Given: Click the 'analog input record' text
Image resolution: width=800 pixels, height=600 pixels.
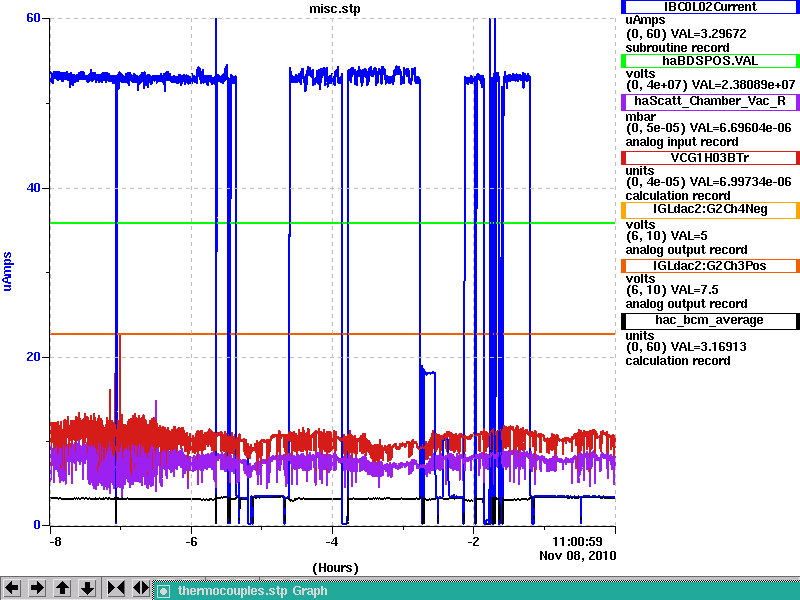Looking at the screenshot, I should click(x=682, y=142).
